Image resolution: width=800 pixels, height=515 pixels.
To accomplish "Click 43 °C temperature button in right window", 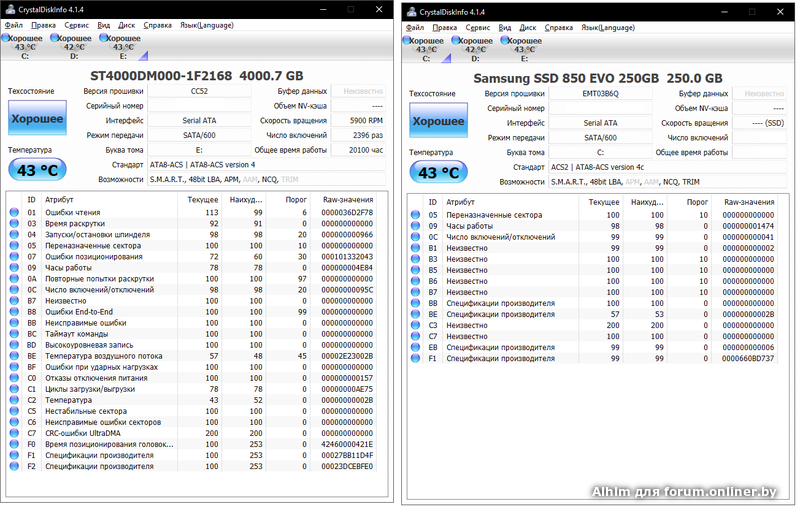I will click(438, 173).
